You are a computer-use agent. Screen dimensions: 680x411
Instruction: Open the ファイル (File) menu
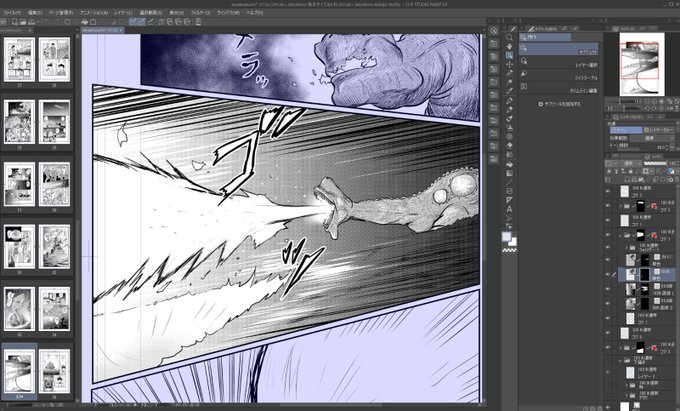(x=12, y=13)
